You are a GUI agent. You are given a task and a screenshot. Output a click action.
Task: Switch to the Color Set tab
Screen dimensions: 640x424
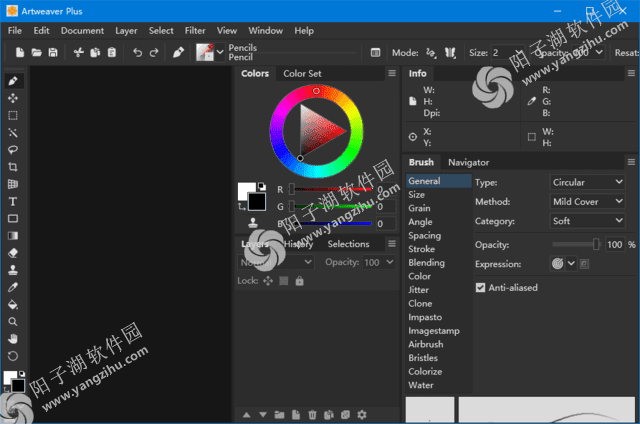[x=302, y=73]
